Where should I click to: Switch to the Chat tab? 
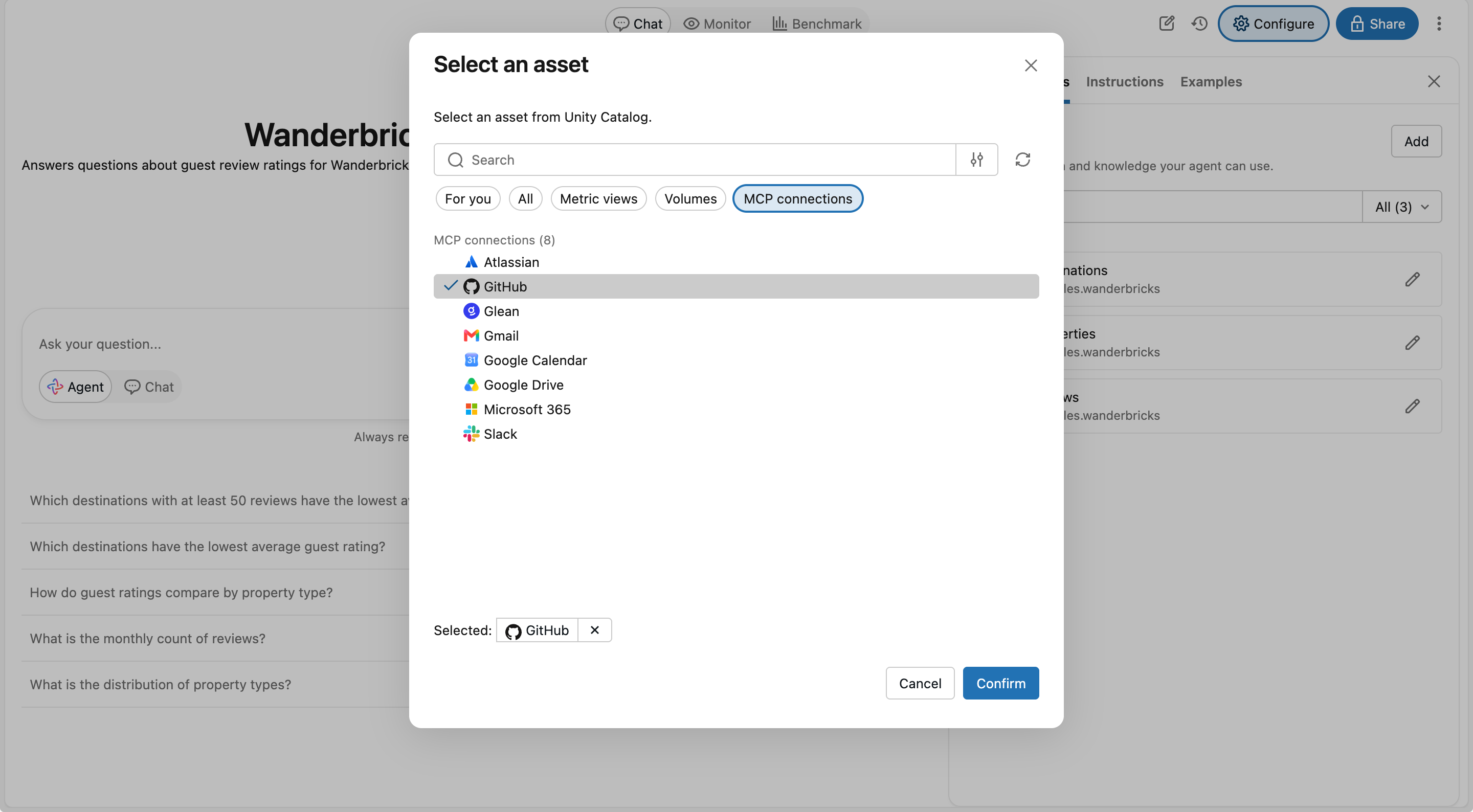pyautogui.click(x=638, y=24)
